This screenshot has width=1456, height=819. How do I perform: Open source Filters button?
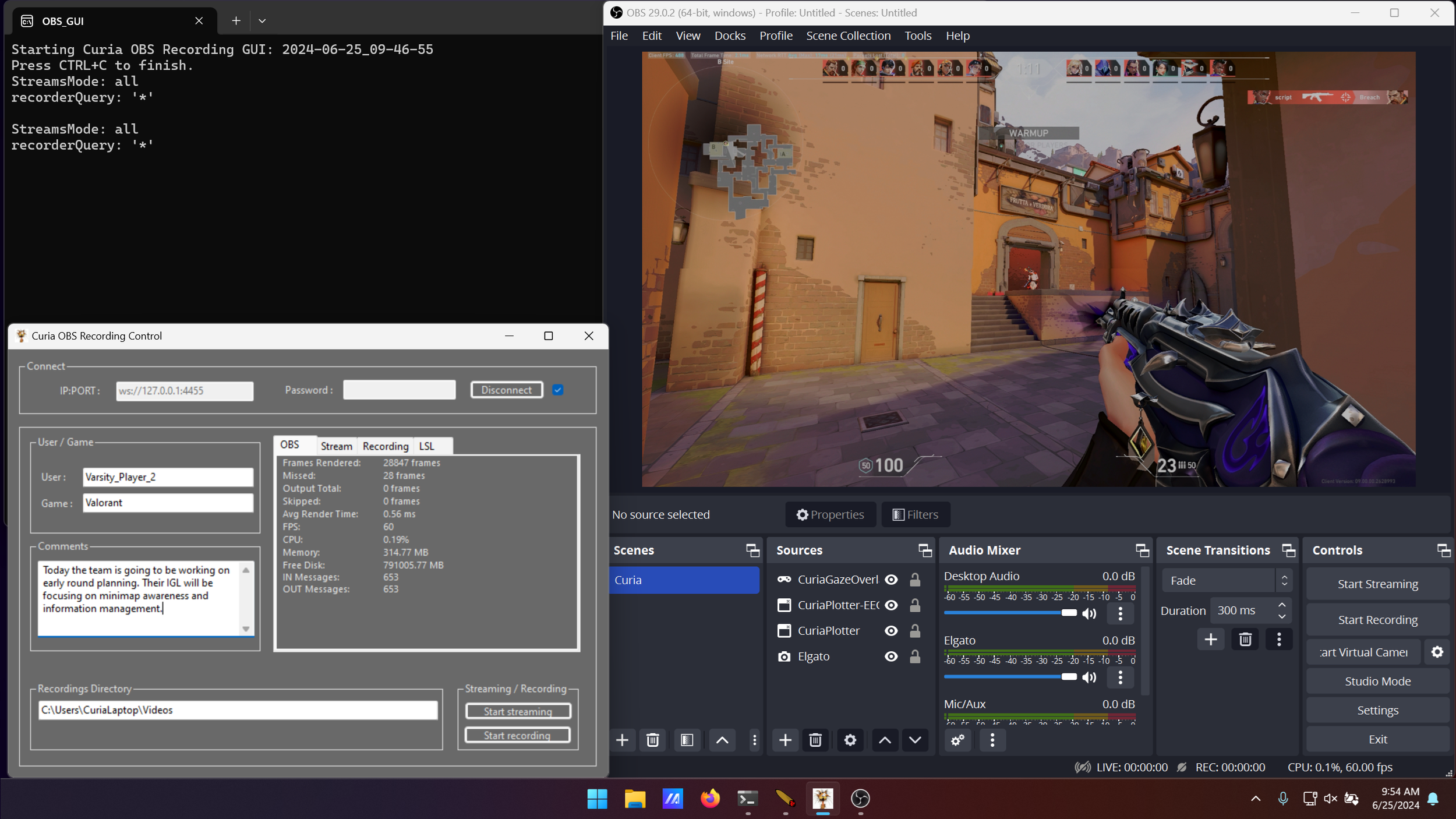coord(916,514)
